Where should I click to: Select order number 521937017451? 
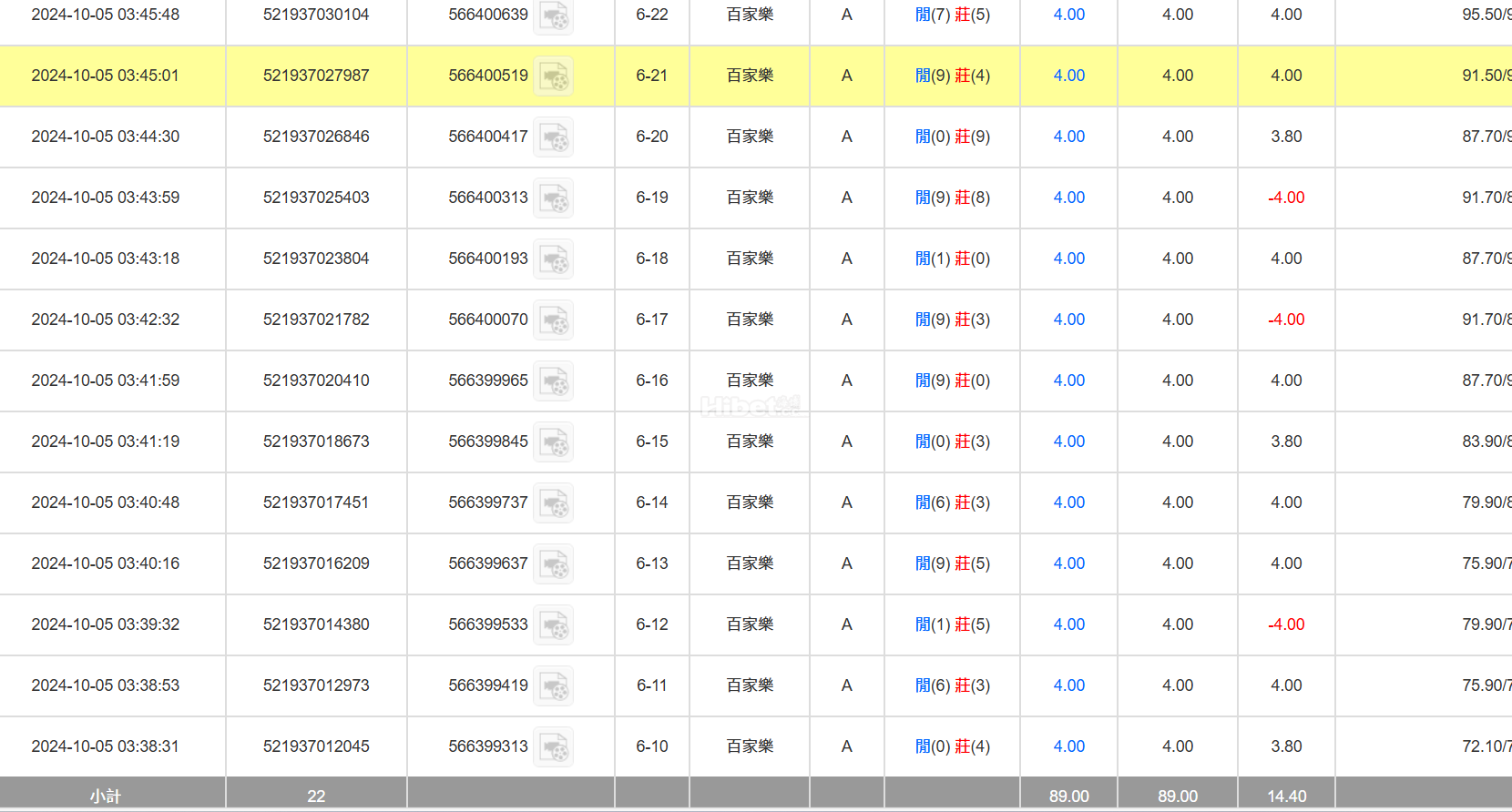pos(316,502)
